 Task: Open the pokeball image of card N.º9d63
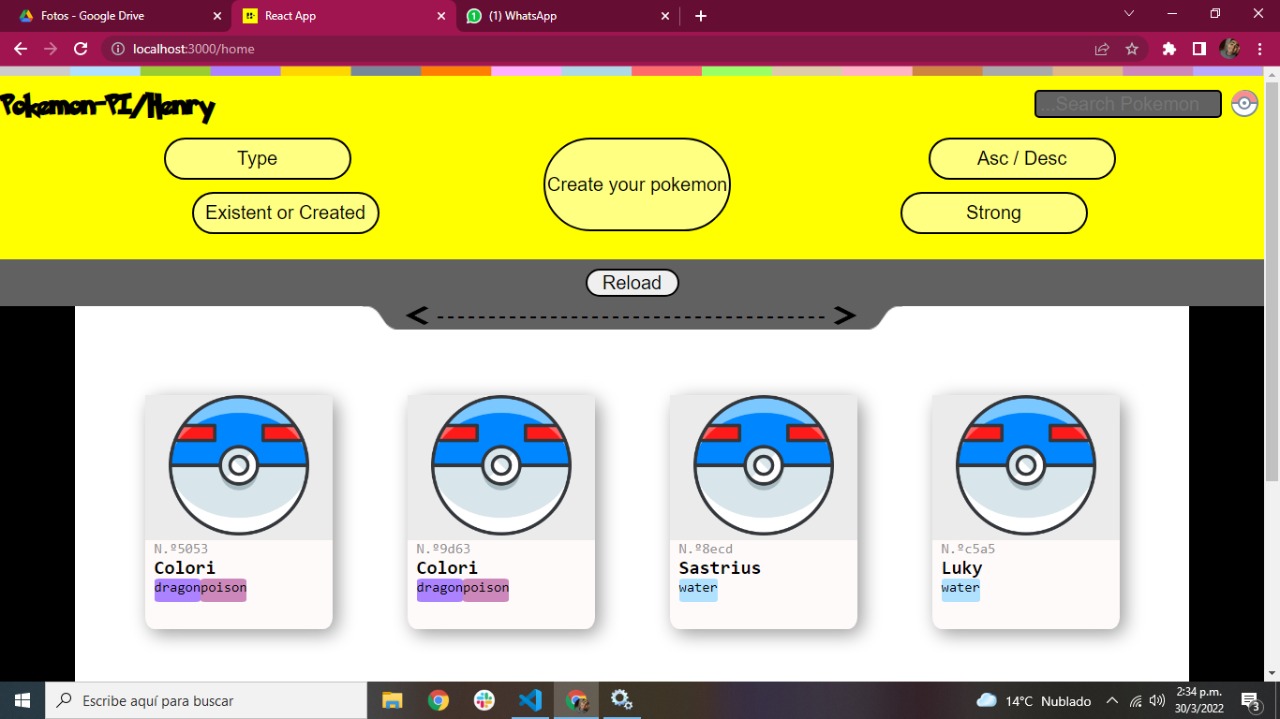pyautogui.click(x=501, y=466)
